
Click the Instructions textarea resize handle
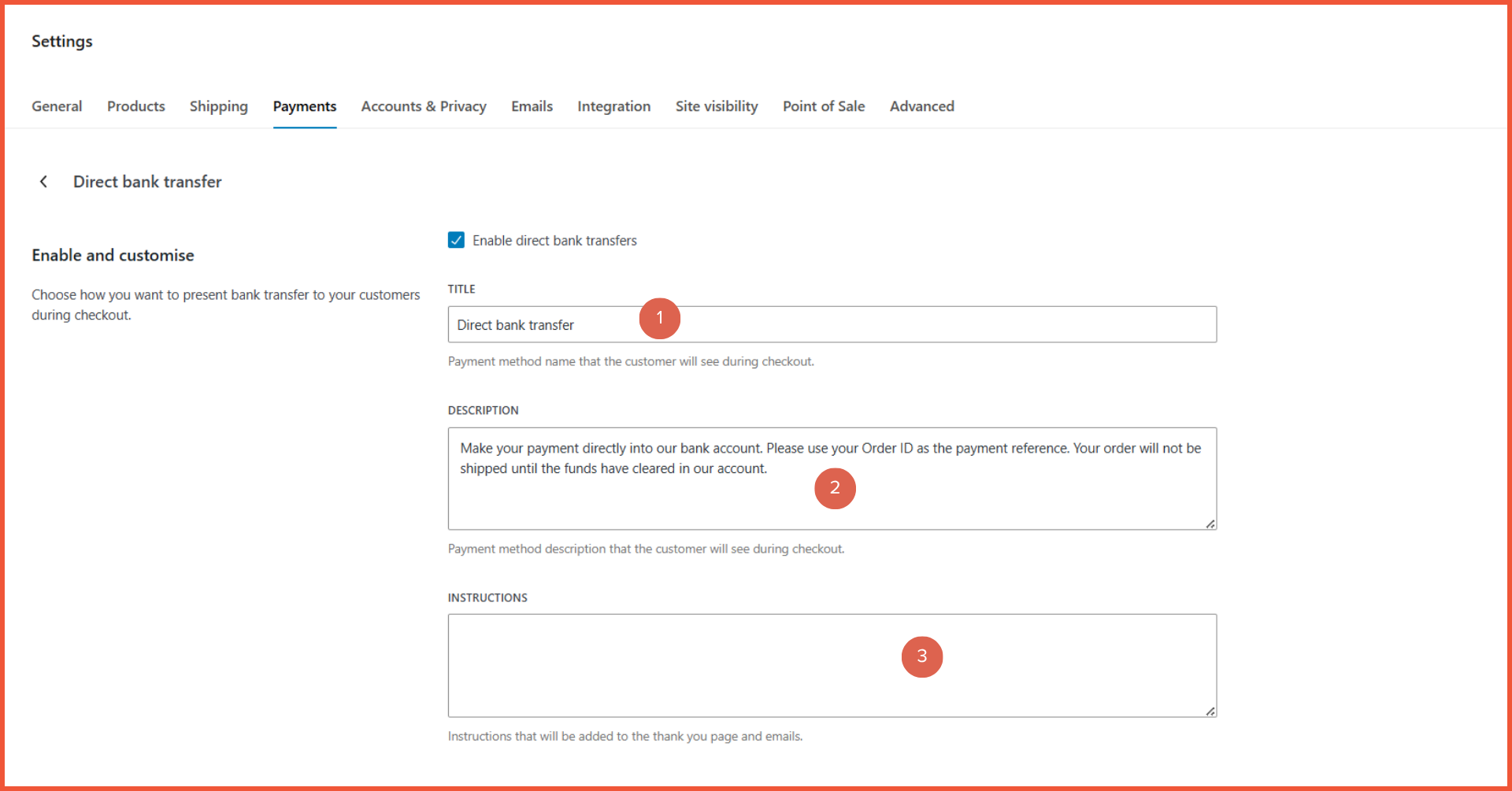click(x=1210, y=711)
